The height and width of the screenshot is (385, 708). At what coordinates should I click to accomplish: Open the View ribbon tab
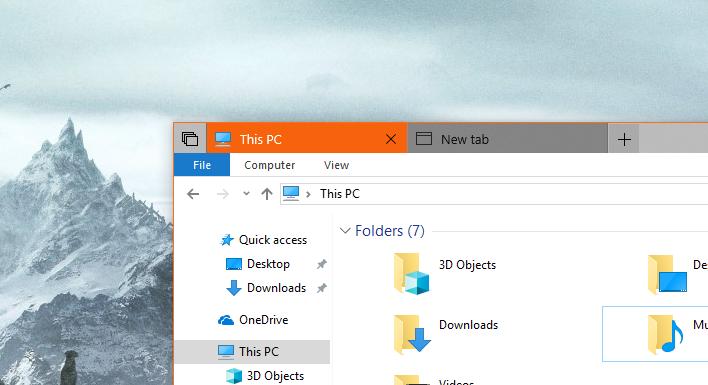pos(336,165)
